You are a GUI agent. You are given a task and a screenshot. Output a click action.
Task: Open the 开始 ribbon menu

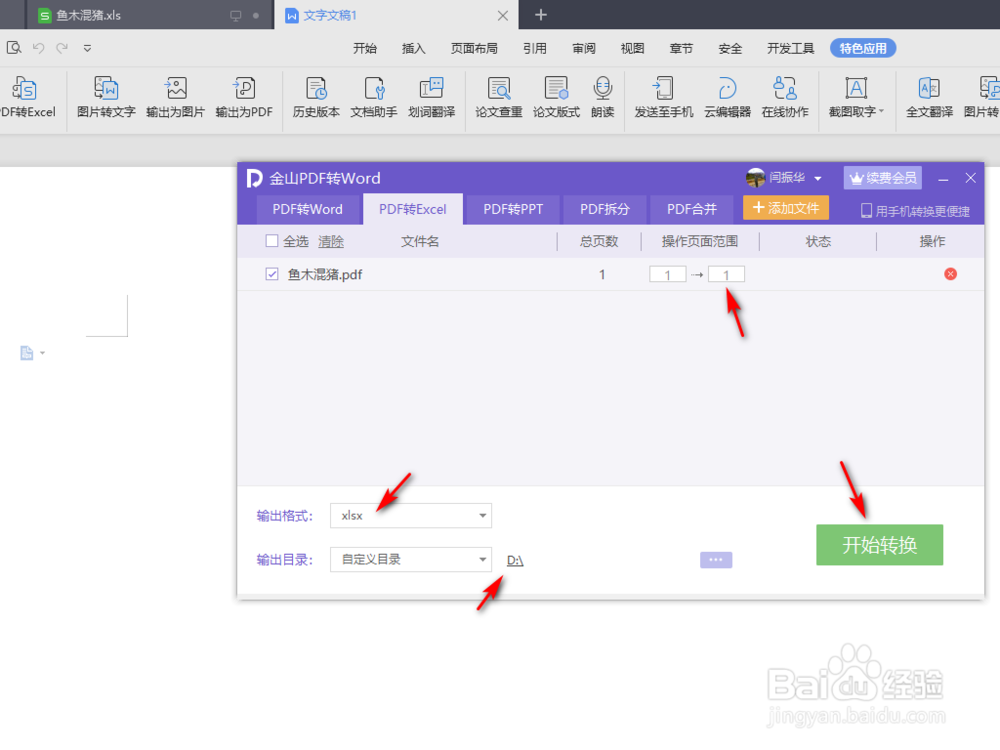coord(365,48)
